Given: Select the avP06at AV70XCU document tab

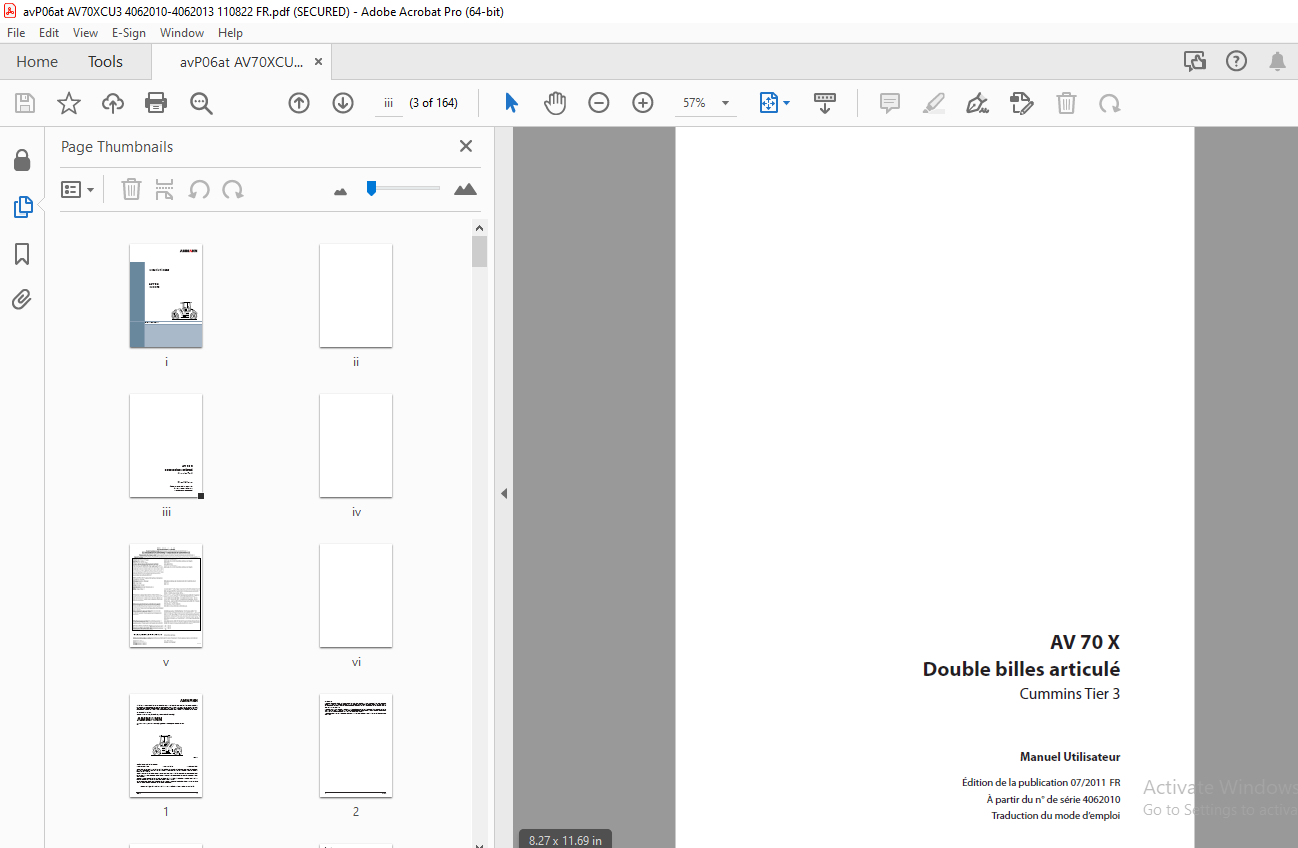Looking at the screenshot, I should click(241, 61).
